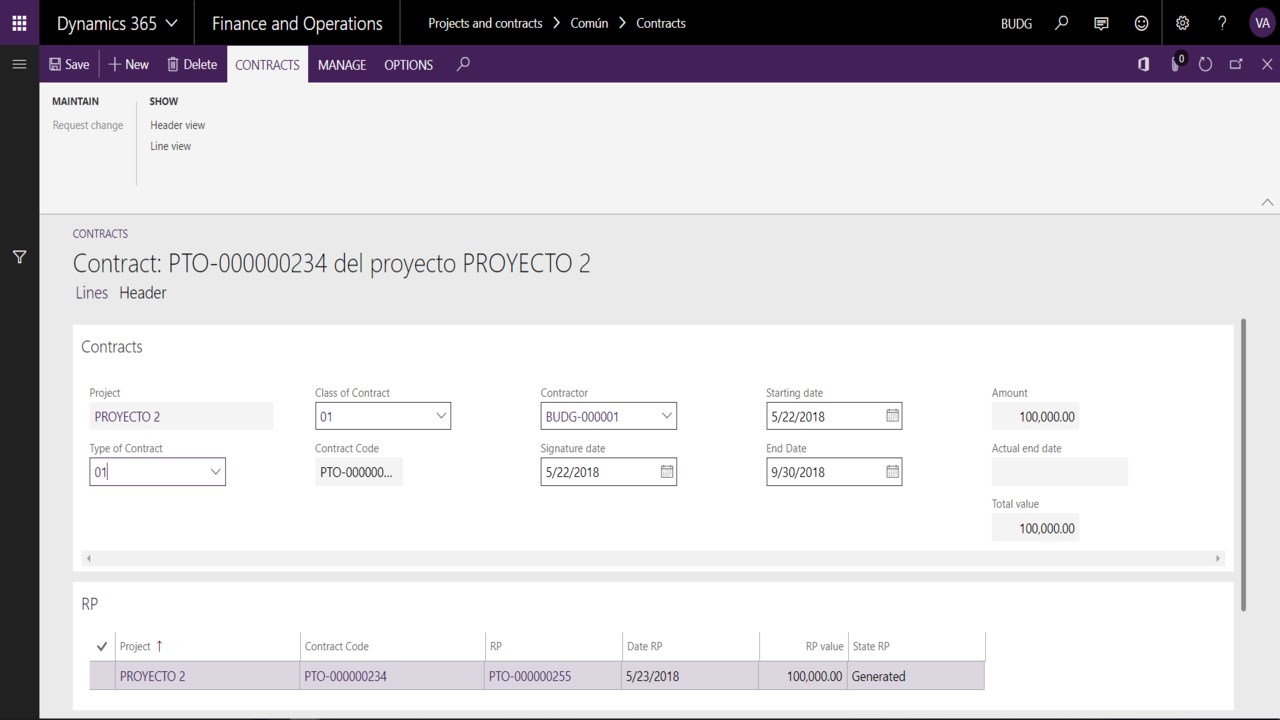
Task: Select the PROYECTO 2 row checkbox cell
Action: coord(102,676)
